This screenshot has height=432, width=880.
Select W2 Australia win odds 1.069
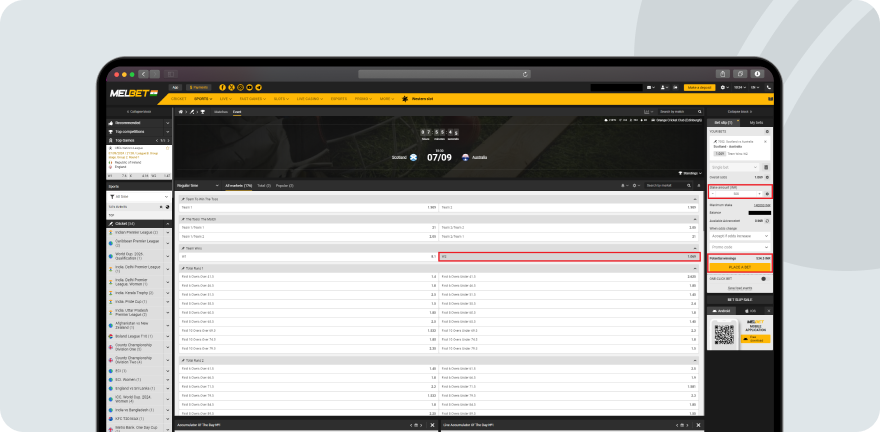[x=570, y=256]
